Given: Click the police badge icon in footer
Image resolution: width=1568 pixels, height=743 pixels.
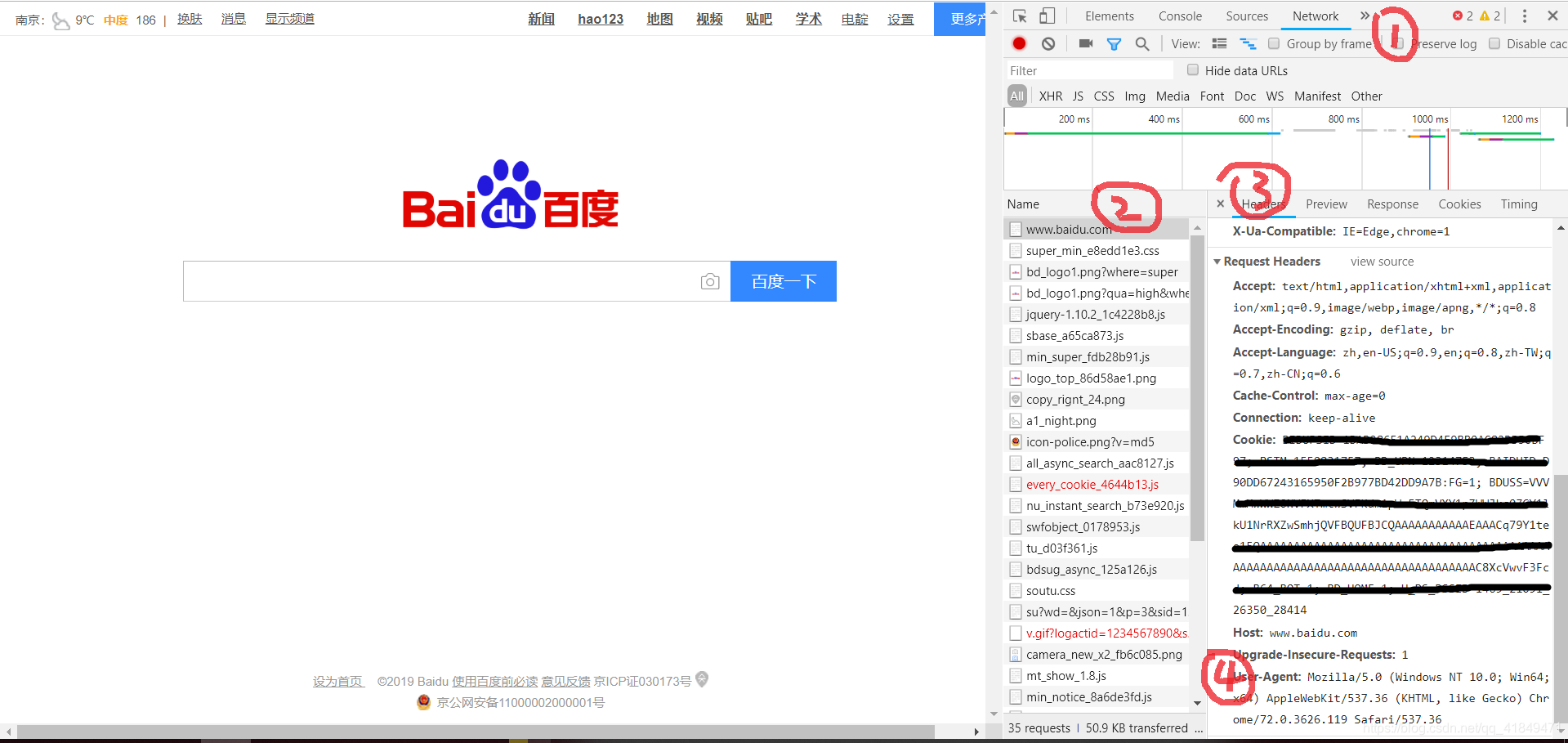Looking at the screenshot, I should click(x=423, y=701).
